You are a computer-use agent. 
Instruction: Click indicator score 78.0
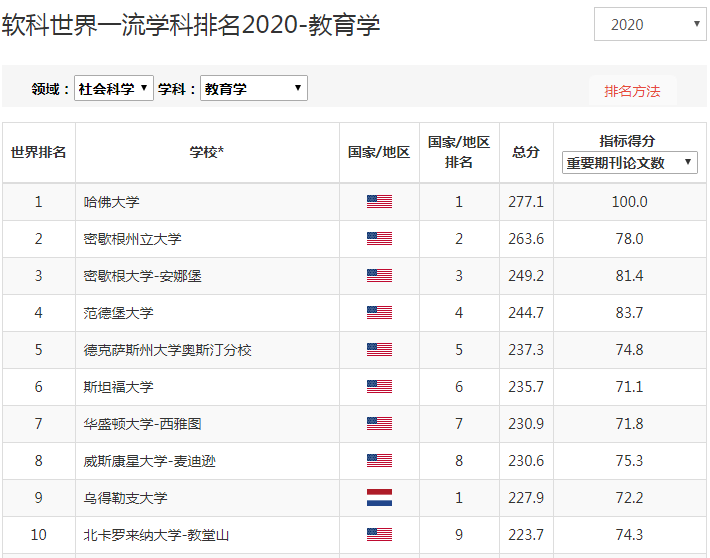point(629,239)
